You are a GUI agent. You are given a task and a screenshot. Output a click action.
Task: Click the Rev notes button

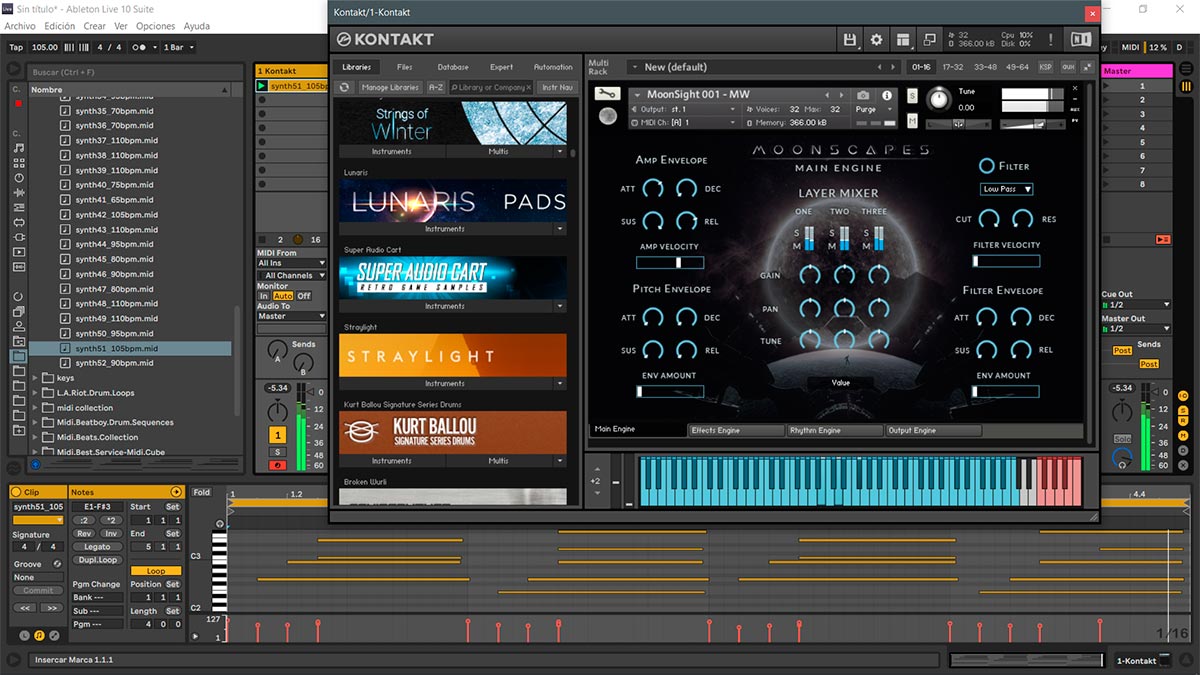pos(84,533)
